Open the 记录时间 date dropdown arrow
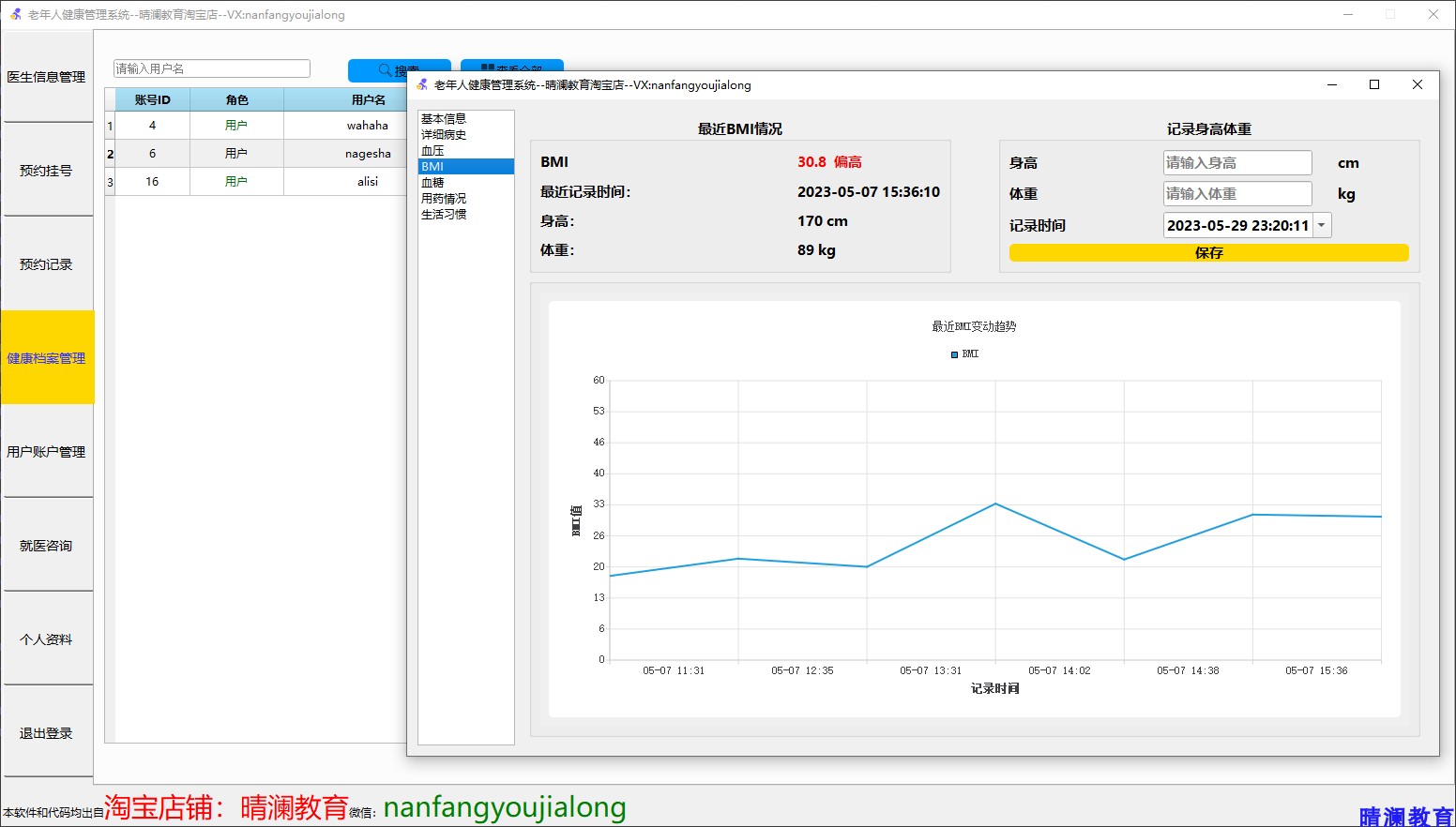 [x=1322, y=225]
